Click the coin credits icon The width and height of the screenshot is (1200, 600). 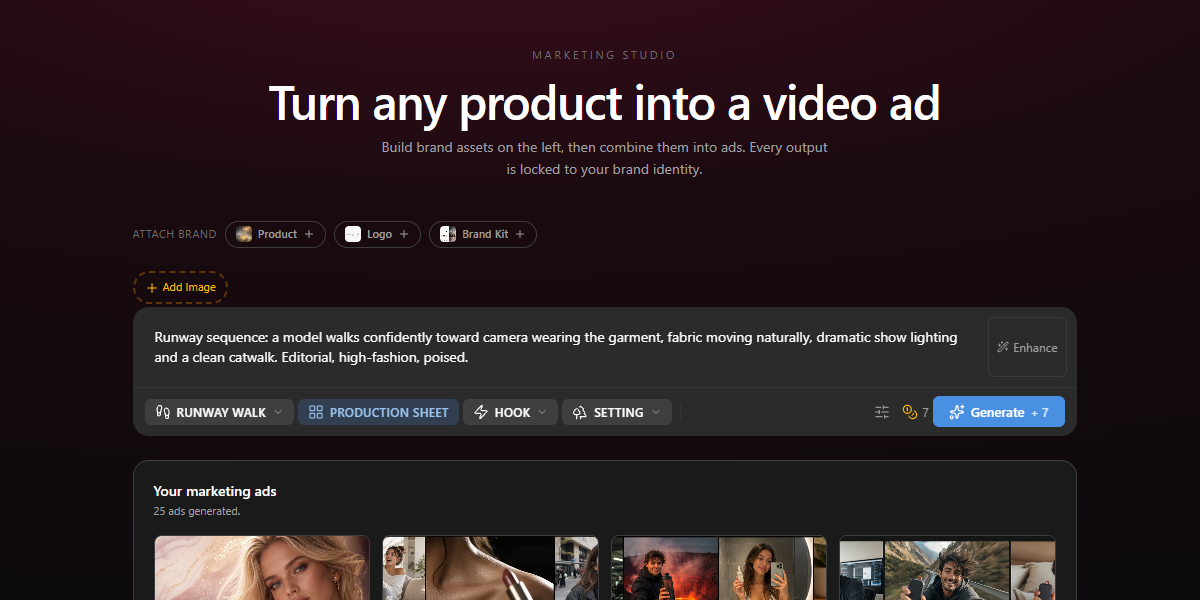pyautogui.click(x=910, y=412)
